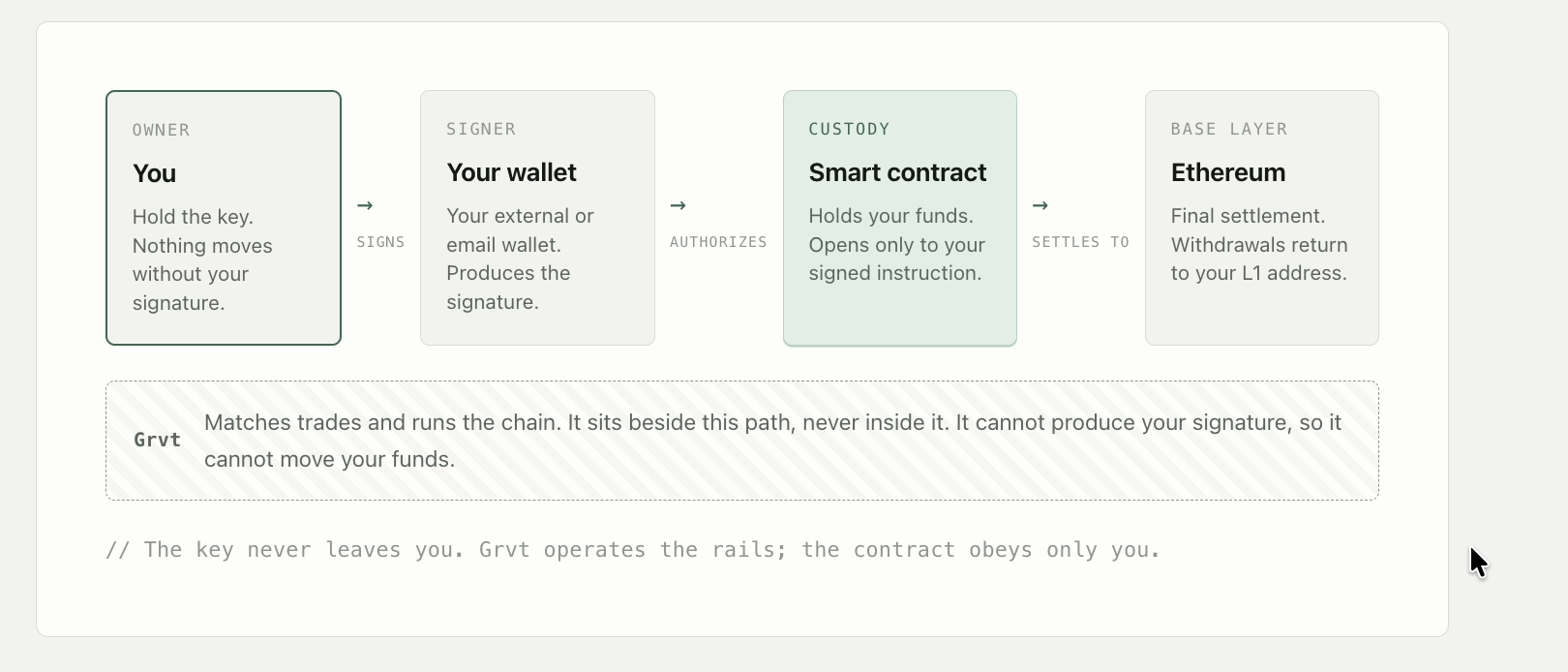Viewport: 1568px width, 672px height.
Task: Click the "Smart contract" heading
Action: coord(897,172)
